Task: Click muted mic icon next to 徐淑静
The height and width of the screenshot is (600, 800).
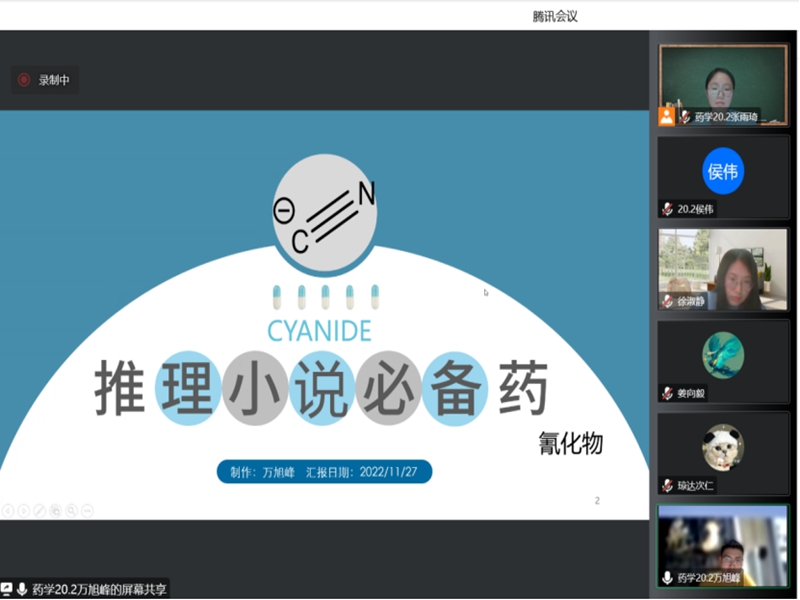Action: (x=667, y=301)
